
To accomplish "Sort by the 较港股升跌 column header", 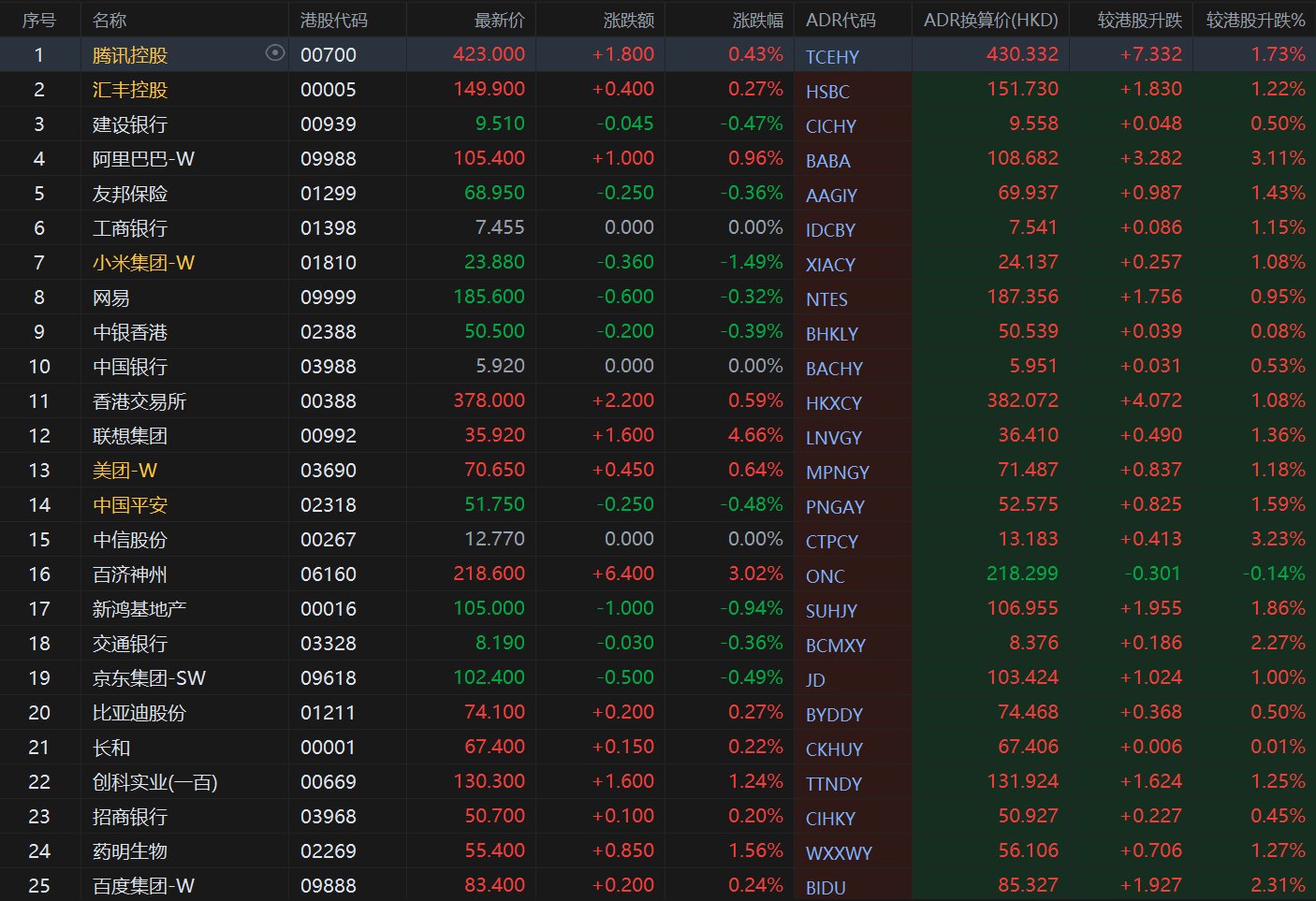I will [1140, 20].
